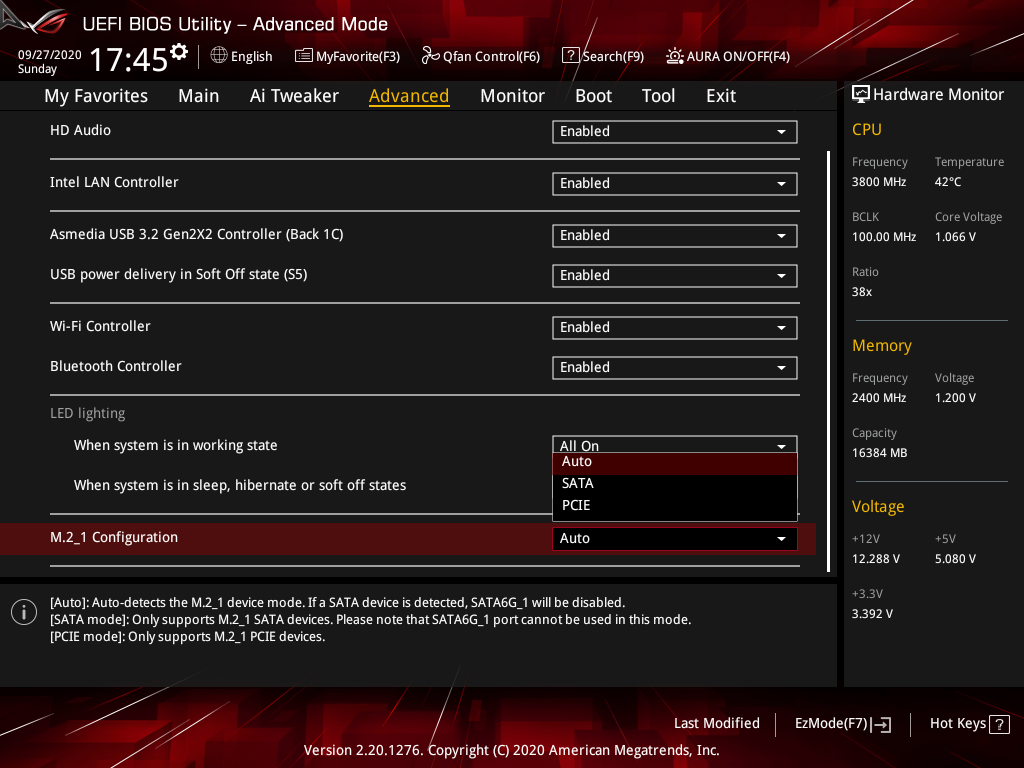The height and width of the screenshot is (768, 1024).
Task: Click the globe language icon
Action: (219, 56)
